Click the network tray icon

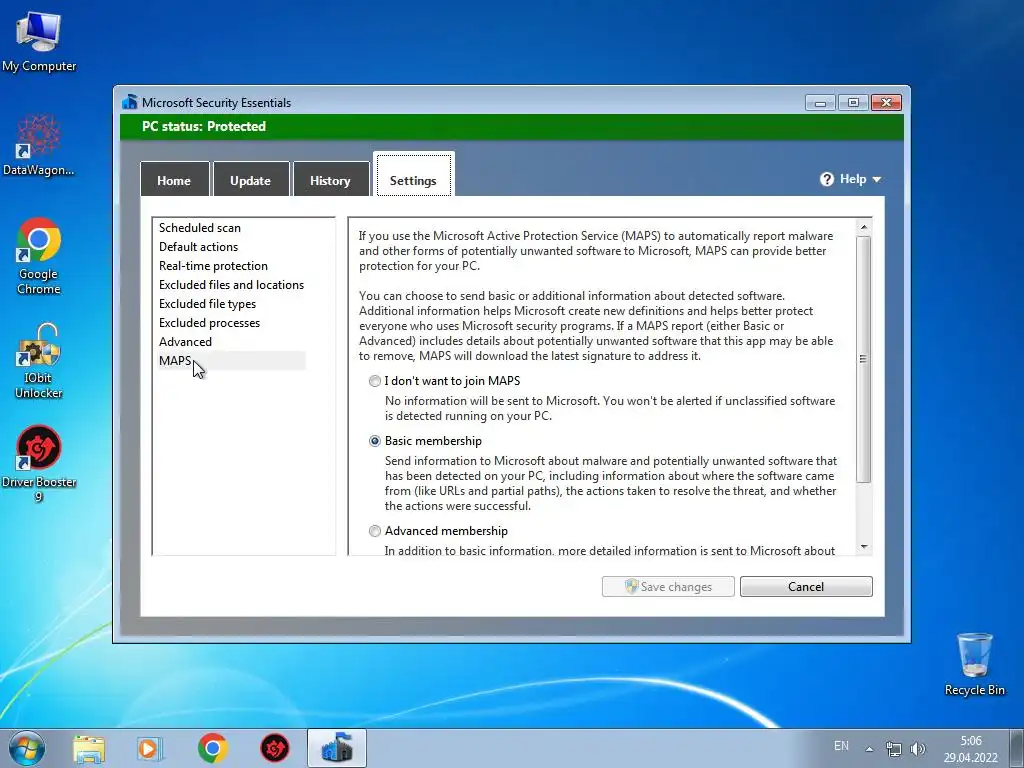tap(893, 748)
